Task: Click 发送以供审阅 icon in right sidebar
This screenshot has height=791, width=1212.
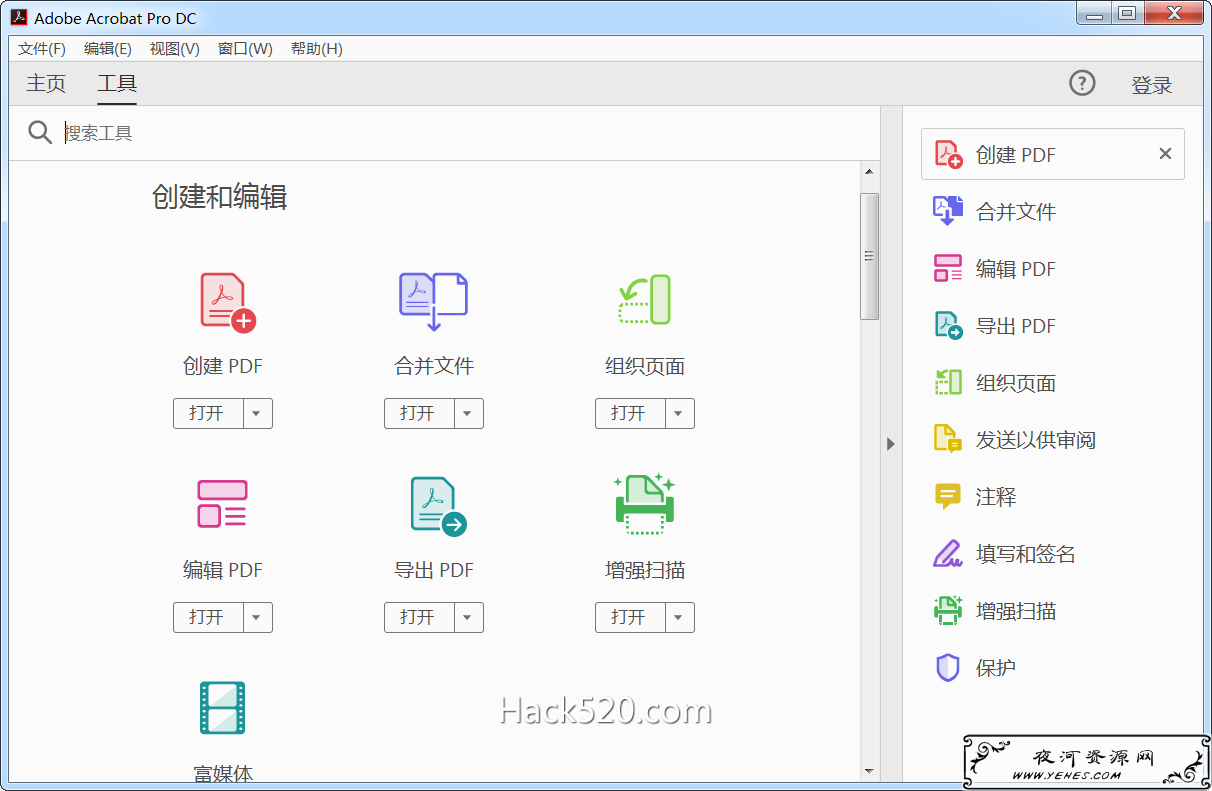Action: click(948, 439)
